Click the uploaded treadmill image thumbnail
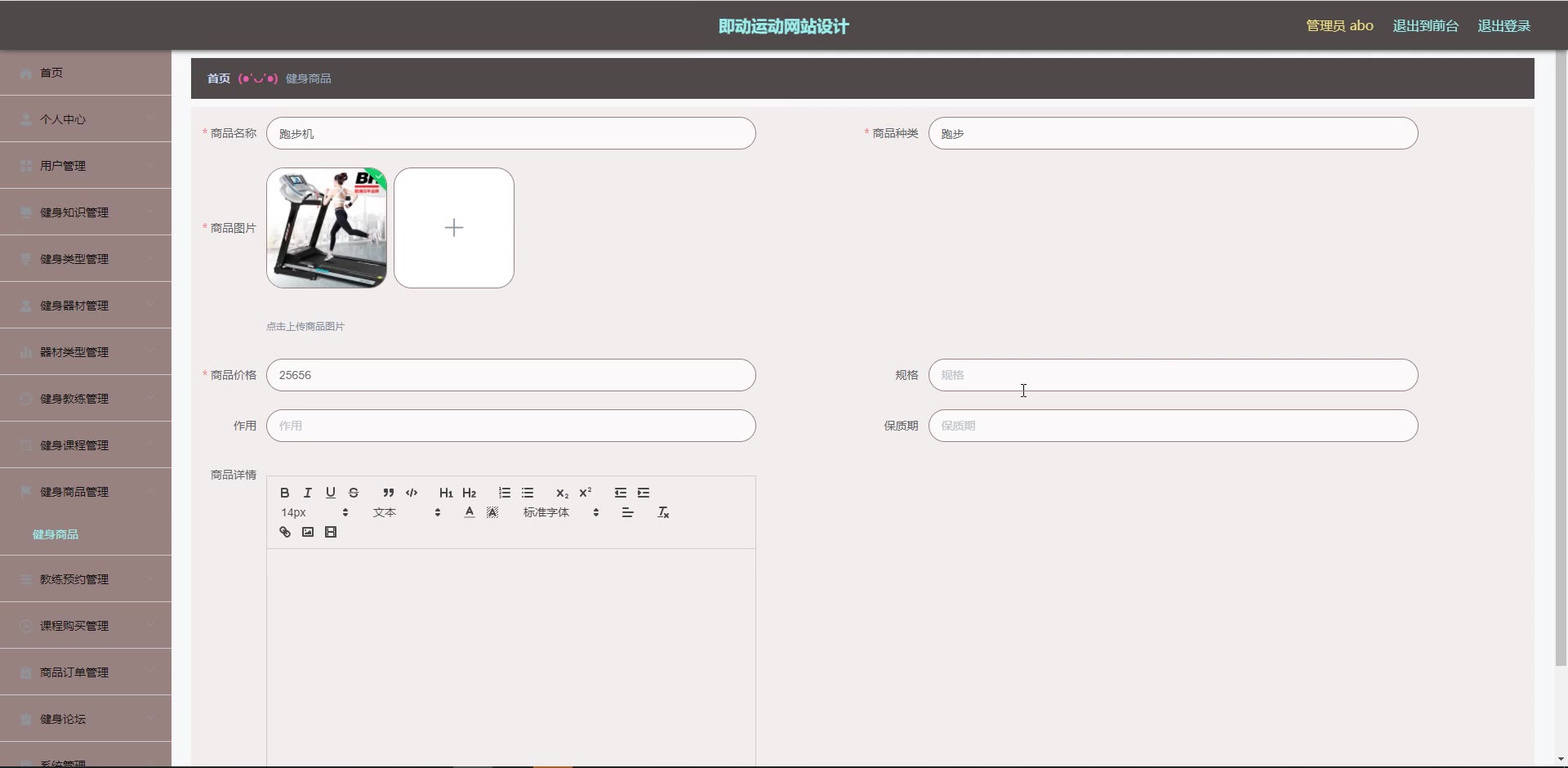Screen dimensions: 1568x768 coord(327,228)
